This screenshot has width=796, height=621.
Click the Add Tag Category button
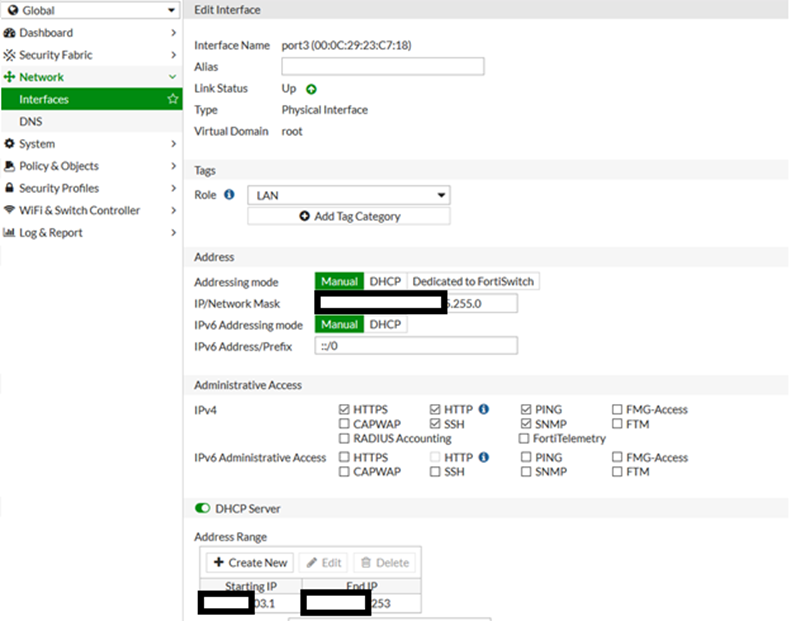pos(348,216)
